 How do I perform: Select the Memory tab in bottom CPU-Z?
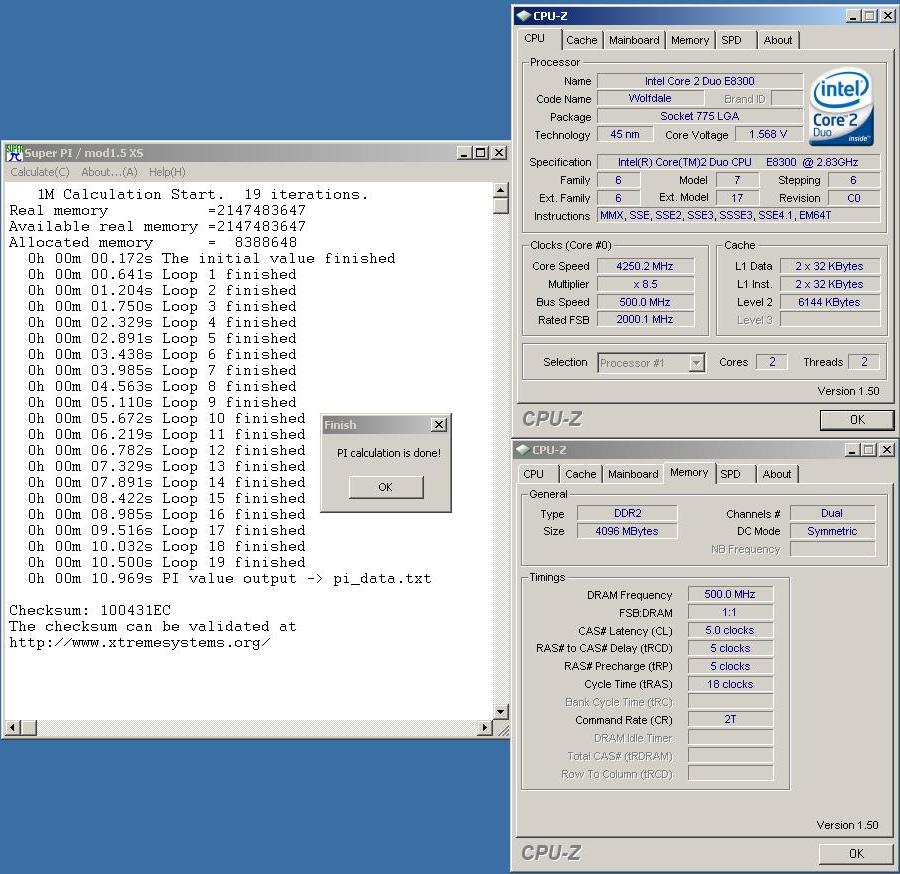[689, 472]
